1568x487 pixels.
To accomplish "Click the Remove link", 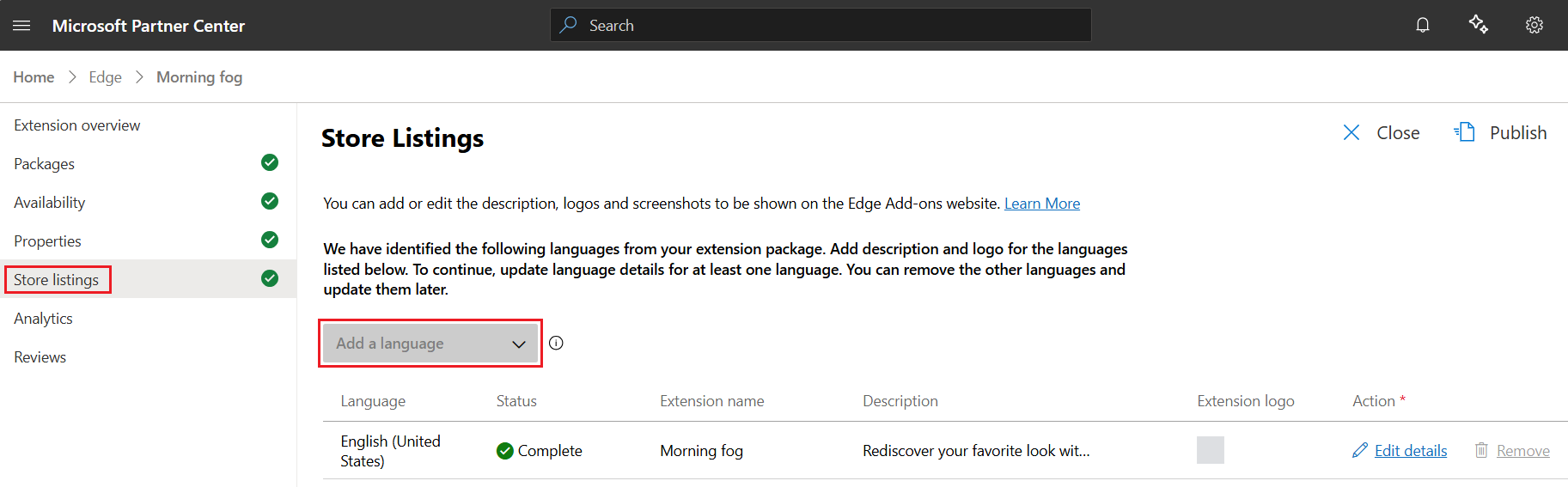I will pyautogui.click(x=1523, y=451).
